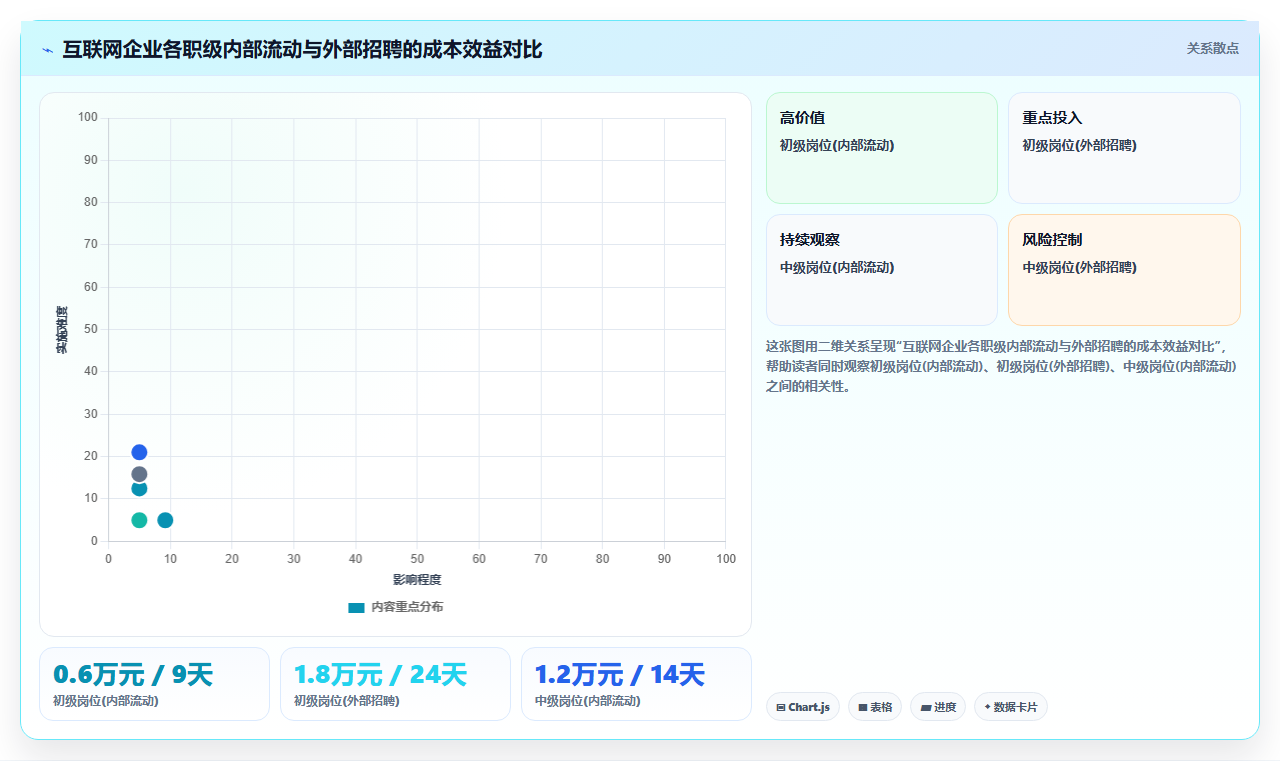Select the gray scatter point near 16
This screenshot has height=761, width=1280.
[x=139, y=474]
